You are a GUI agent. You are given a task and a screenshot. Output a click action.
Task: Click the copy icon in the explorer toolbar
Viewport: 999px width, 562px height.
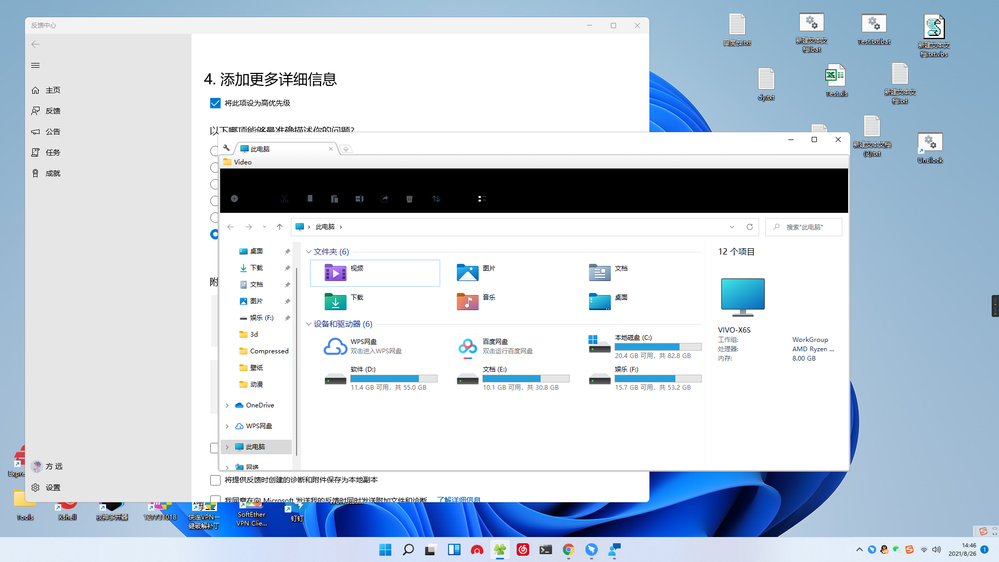tap(310, 199)
